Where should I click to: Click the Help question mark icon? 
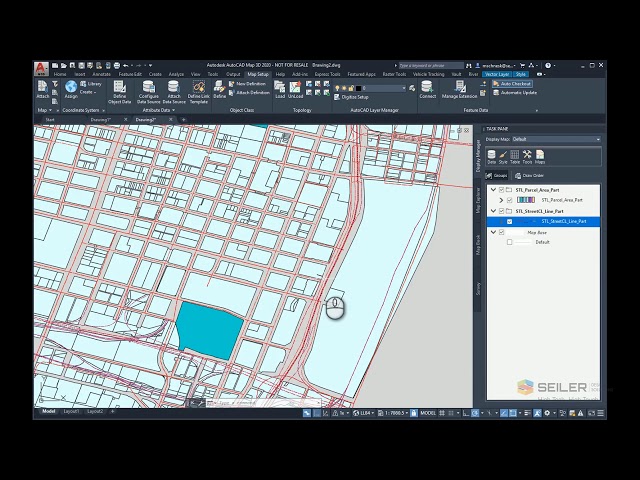pyautogui.click(x=548, y=65)
